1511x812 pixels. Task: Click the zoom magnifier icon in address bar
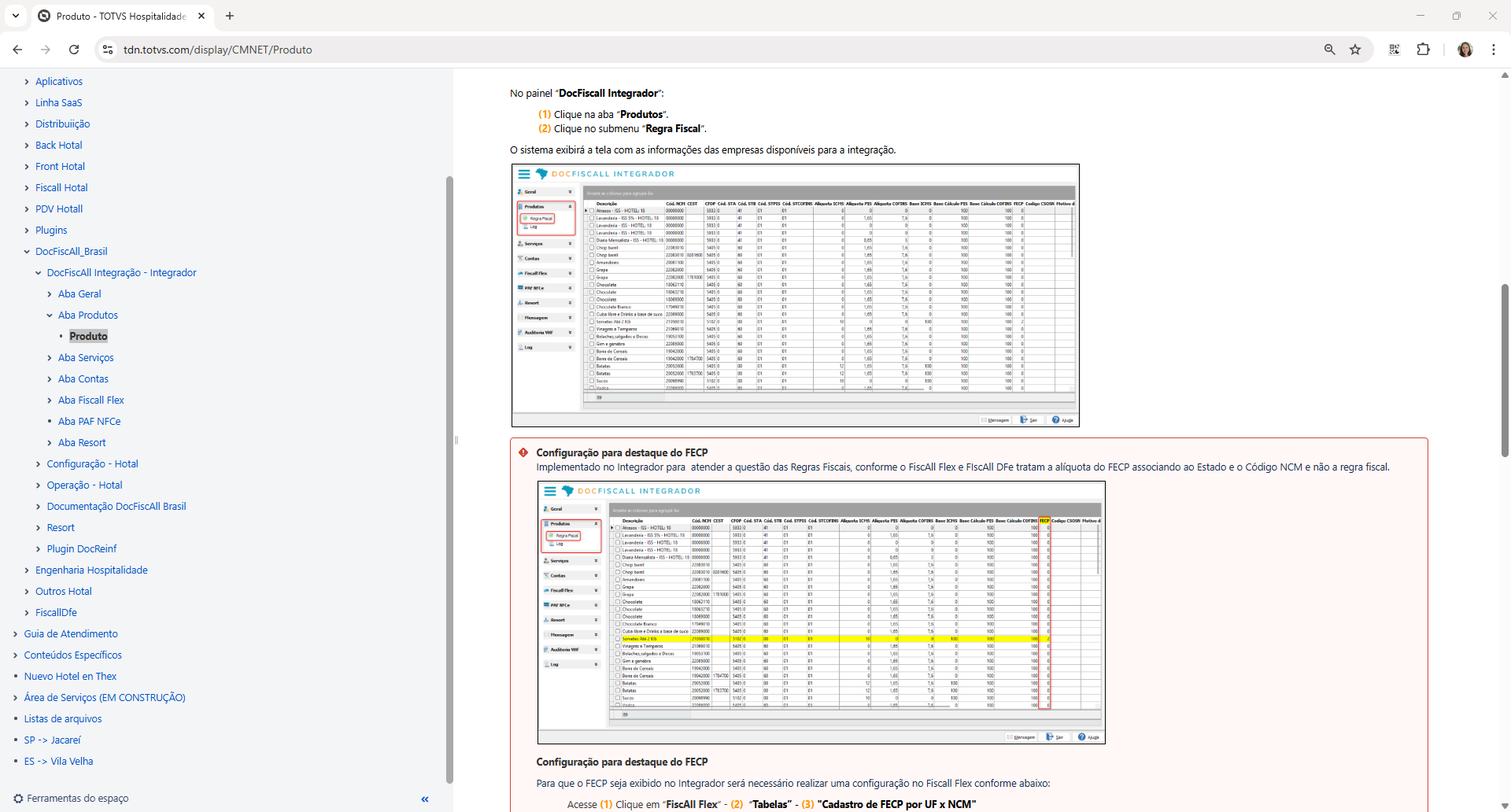tap(1329, 50)
